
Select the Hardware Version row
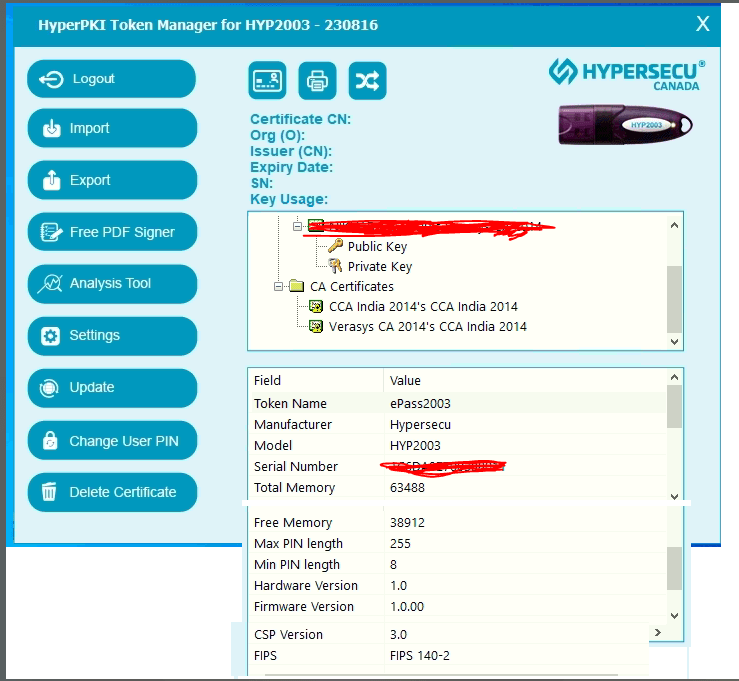click(458, 585)
